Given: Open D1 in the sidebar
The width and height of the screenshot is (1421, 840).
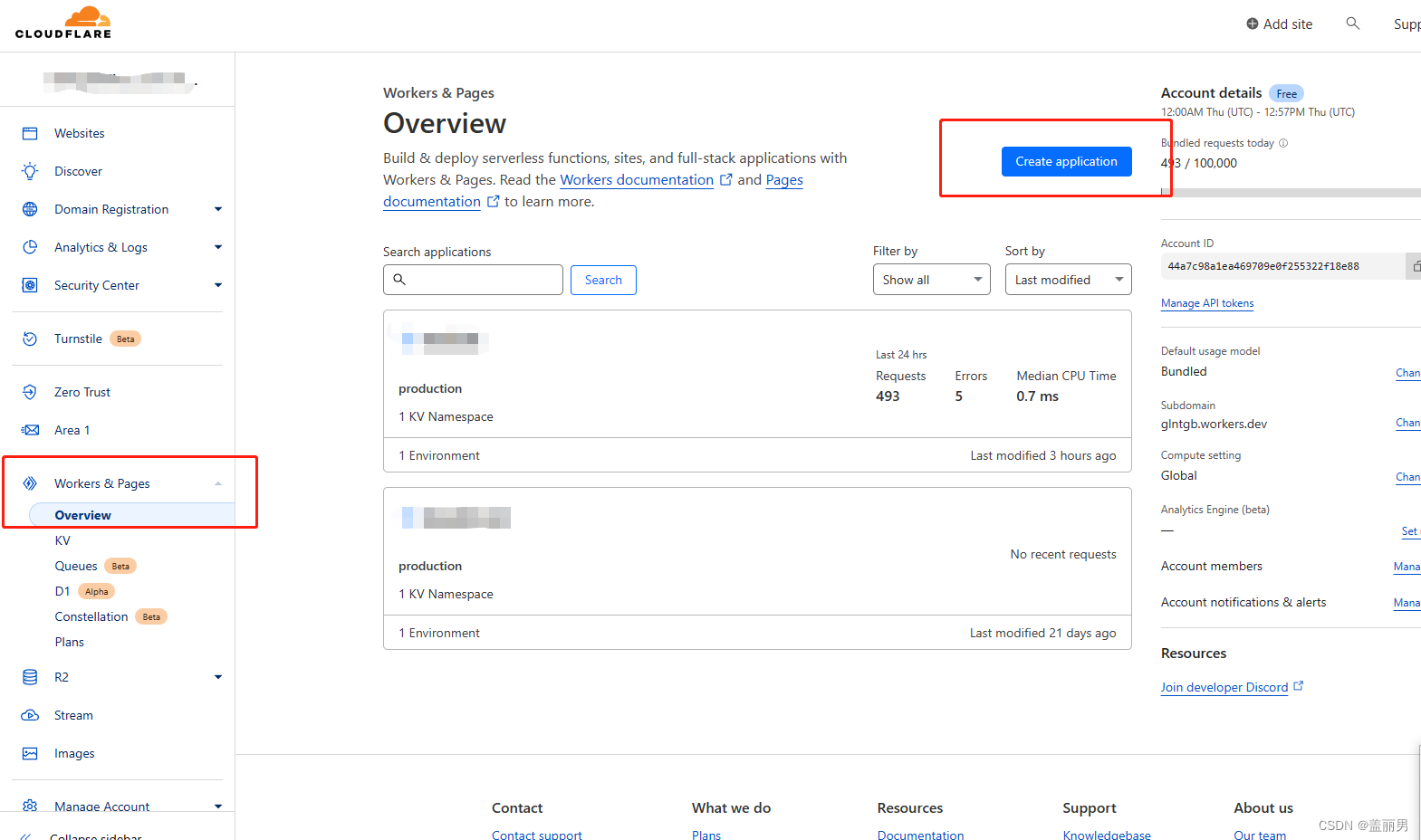Looking at the screenshot, I should click(62, 591).
